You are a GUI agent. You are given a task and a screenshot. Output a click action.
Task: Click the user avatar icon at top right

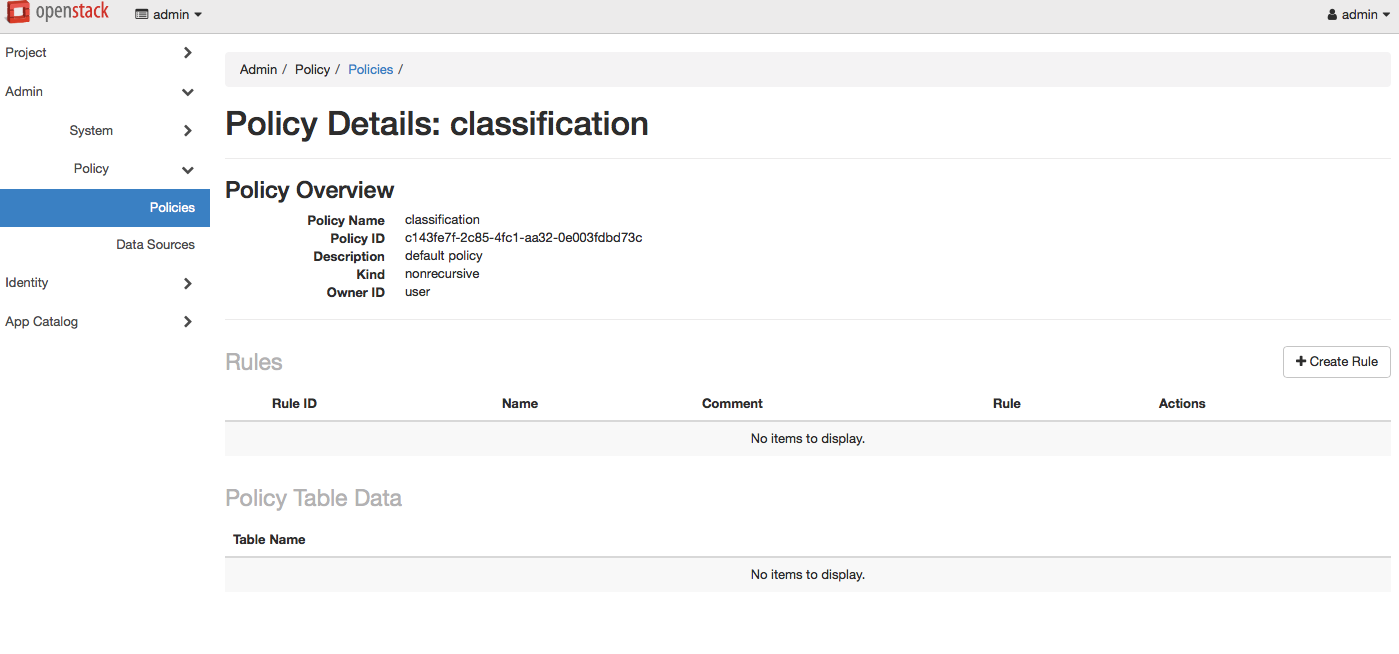pyautogui.click(x=1332, y=15)
